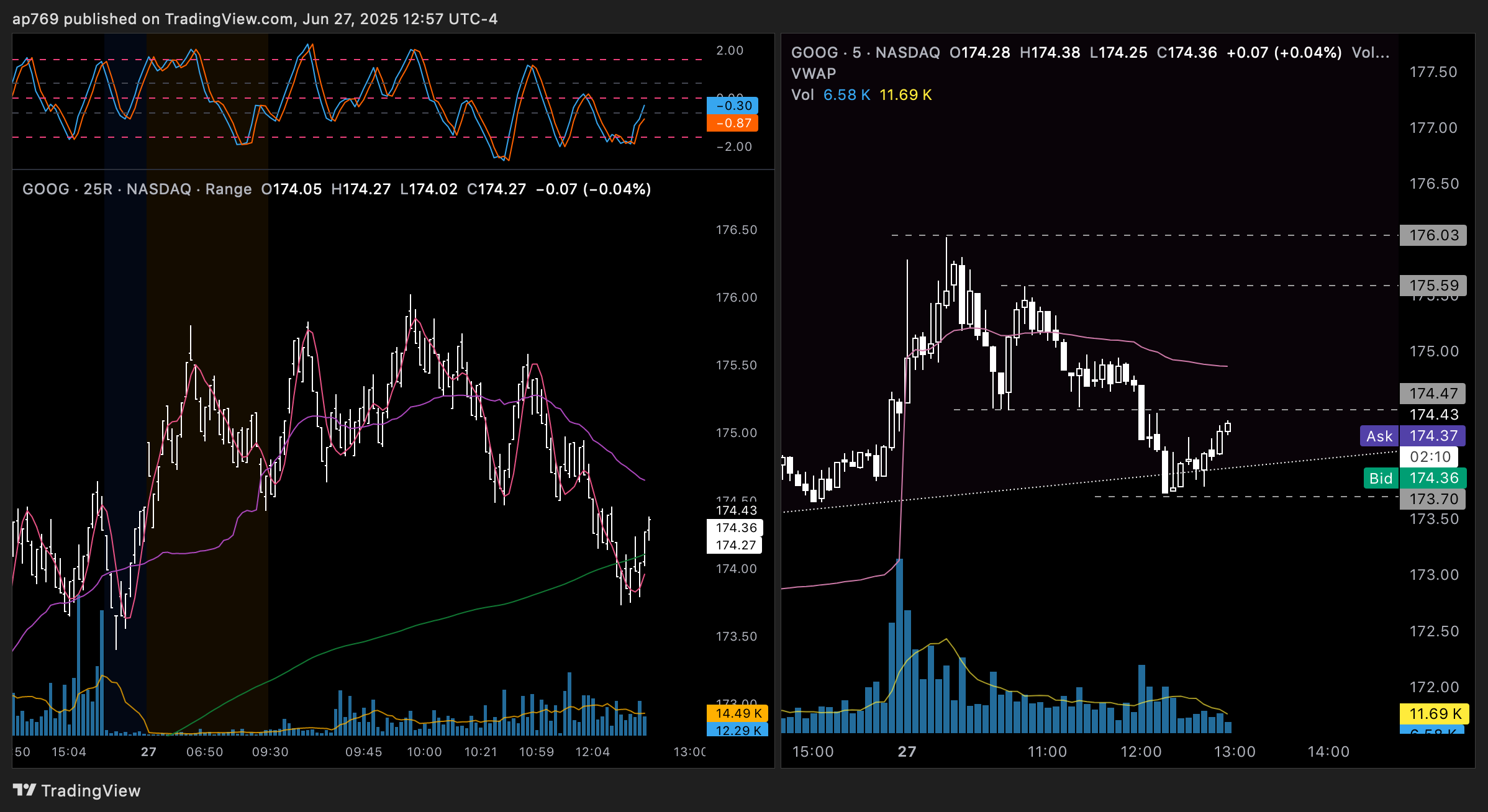
Task: Click 10:00 on the left chart time axis
Action: (x=424, y=752)
